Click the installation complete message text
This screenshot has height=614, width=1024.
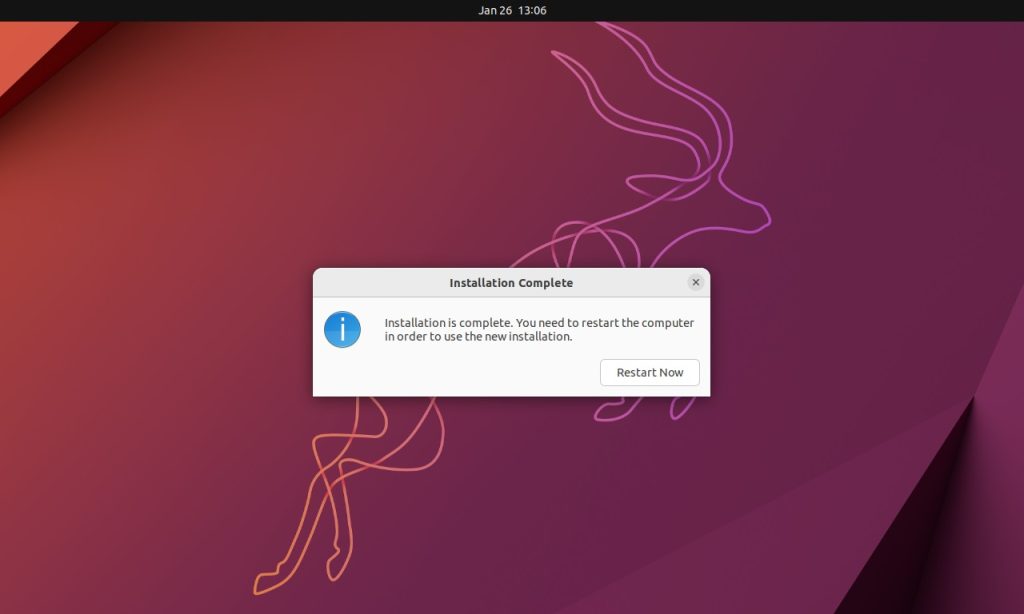click(540, 330)
